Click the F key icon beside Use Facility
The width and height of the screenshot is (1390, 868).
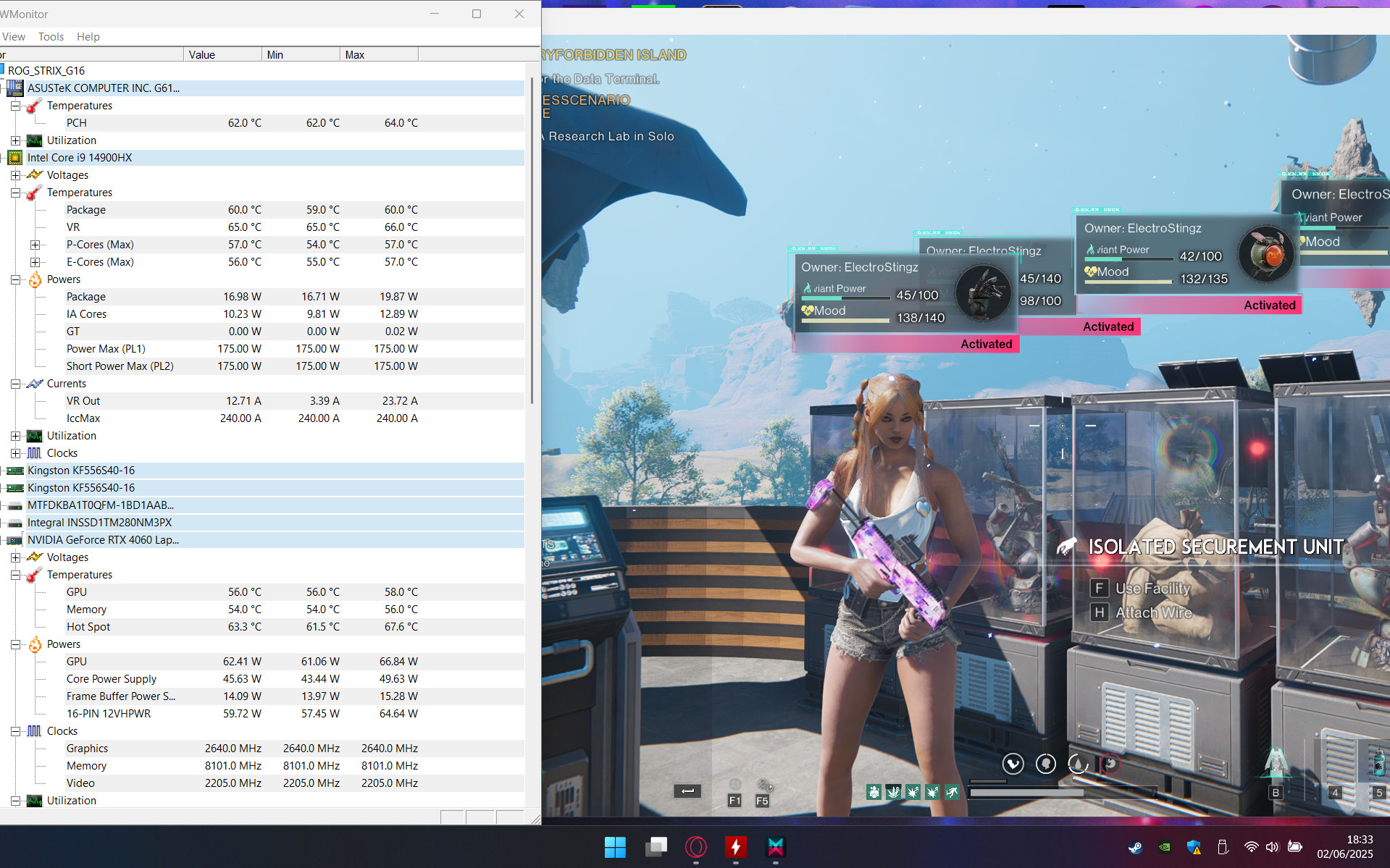pyautogui.click(x=1099, y=589)
